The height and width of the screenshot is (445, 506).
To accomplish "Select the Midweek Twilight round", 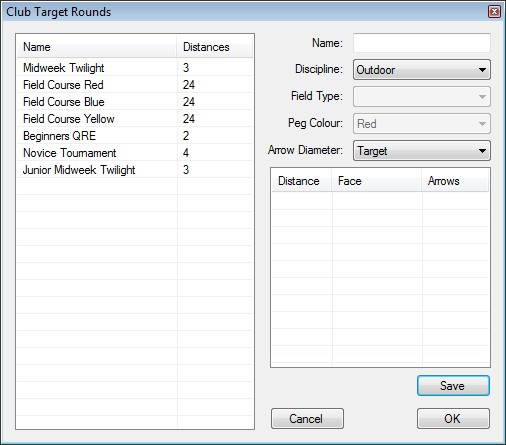I will tap(135, 68).
